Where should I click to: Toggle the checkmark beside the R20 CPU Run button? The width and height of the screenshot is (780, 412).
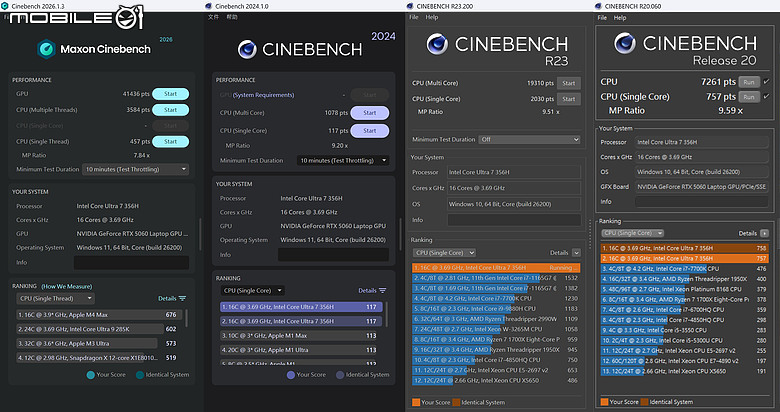tap(766, 82)
